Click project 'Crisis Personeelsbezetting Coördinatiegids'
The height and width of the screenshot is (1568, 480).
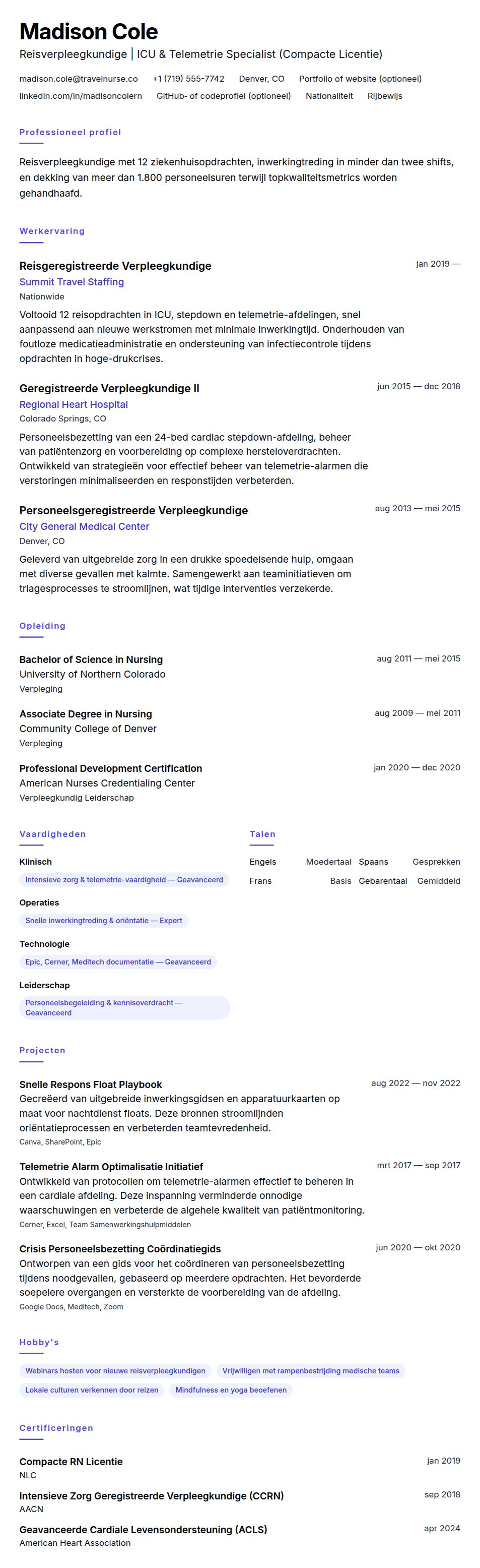120,1249
